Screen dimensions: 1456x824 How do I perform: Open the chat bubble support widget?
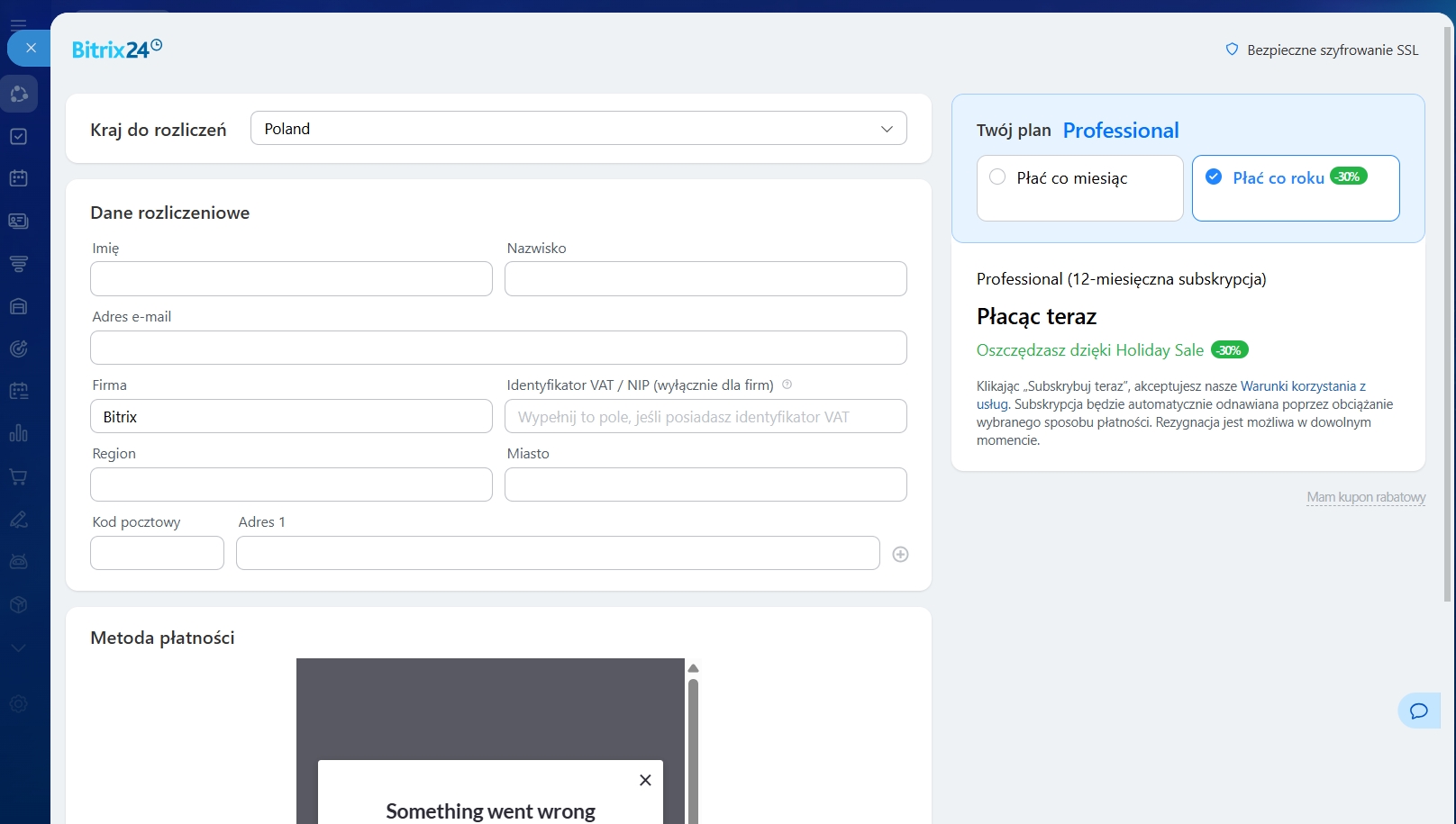click(1418, 711)
